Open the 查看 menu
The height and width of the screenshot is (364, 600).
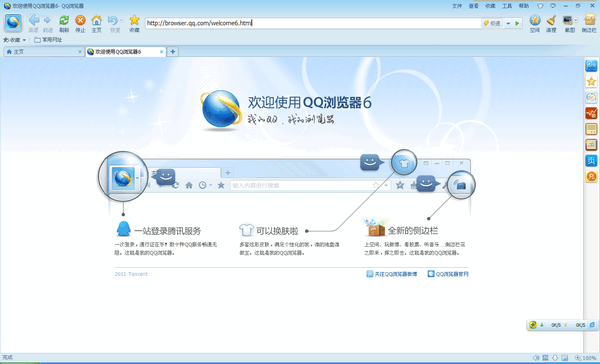click(x=474, y=6)
